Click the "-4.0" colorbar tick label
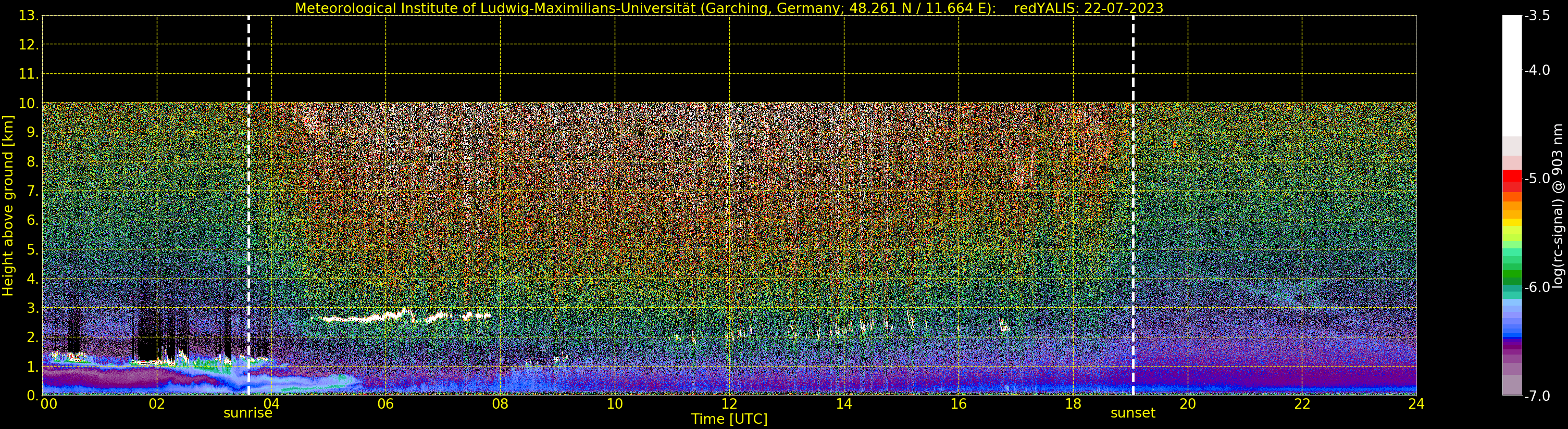 (1537, 70)
